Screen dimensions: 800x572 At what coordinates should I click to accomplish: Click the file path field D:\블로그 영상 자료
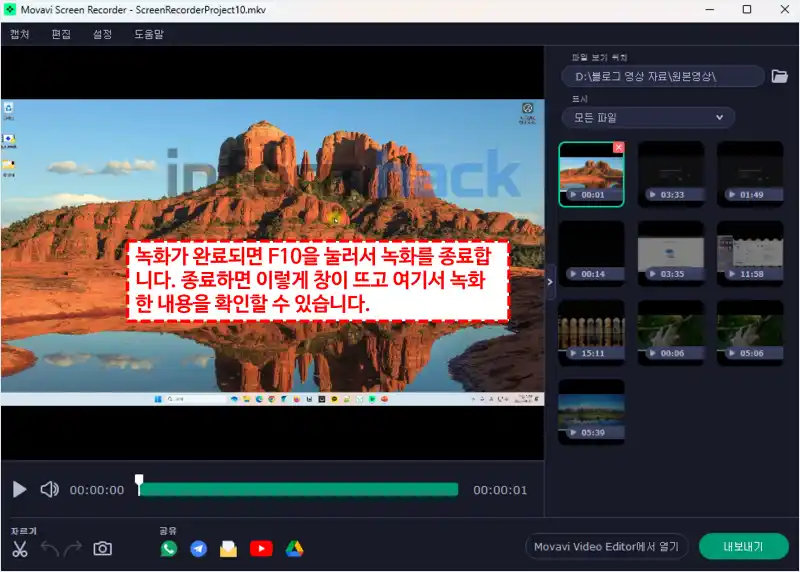click(662, 77)
